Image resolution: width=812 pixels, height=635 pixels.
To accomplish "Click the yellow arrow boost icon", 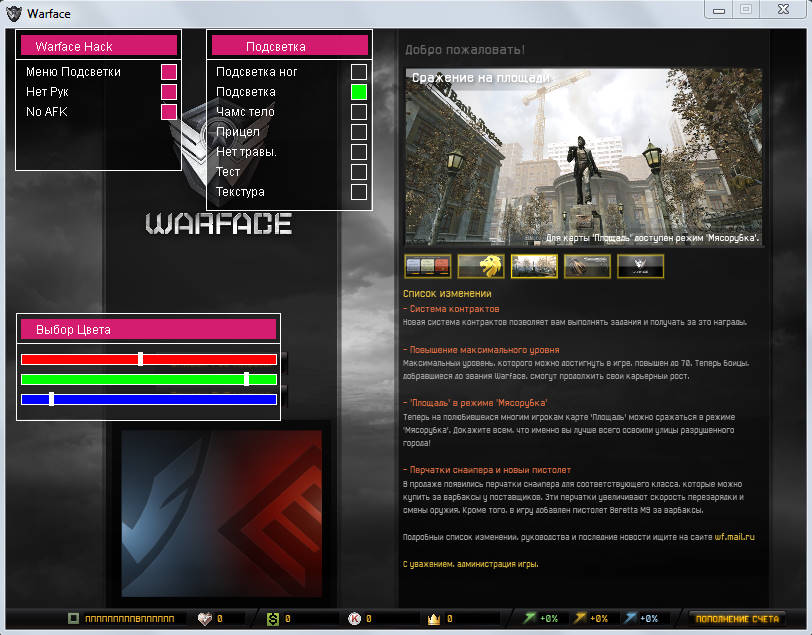I will coord(580,618).
